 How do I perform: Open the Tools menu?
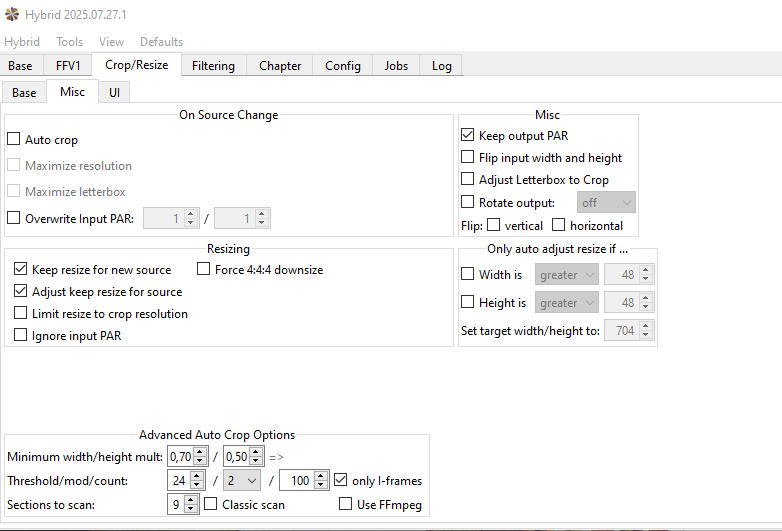(69, 42)
